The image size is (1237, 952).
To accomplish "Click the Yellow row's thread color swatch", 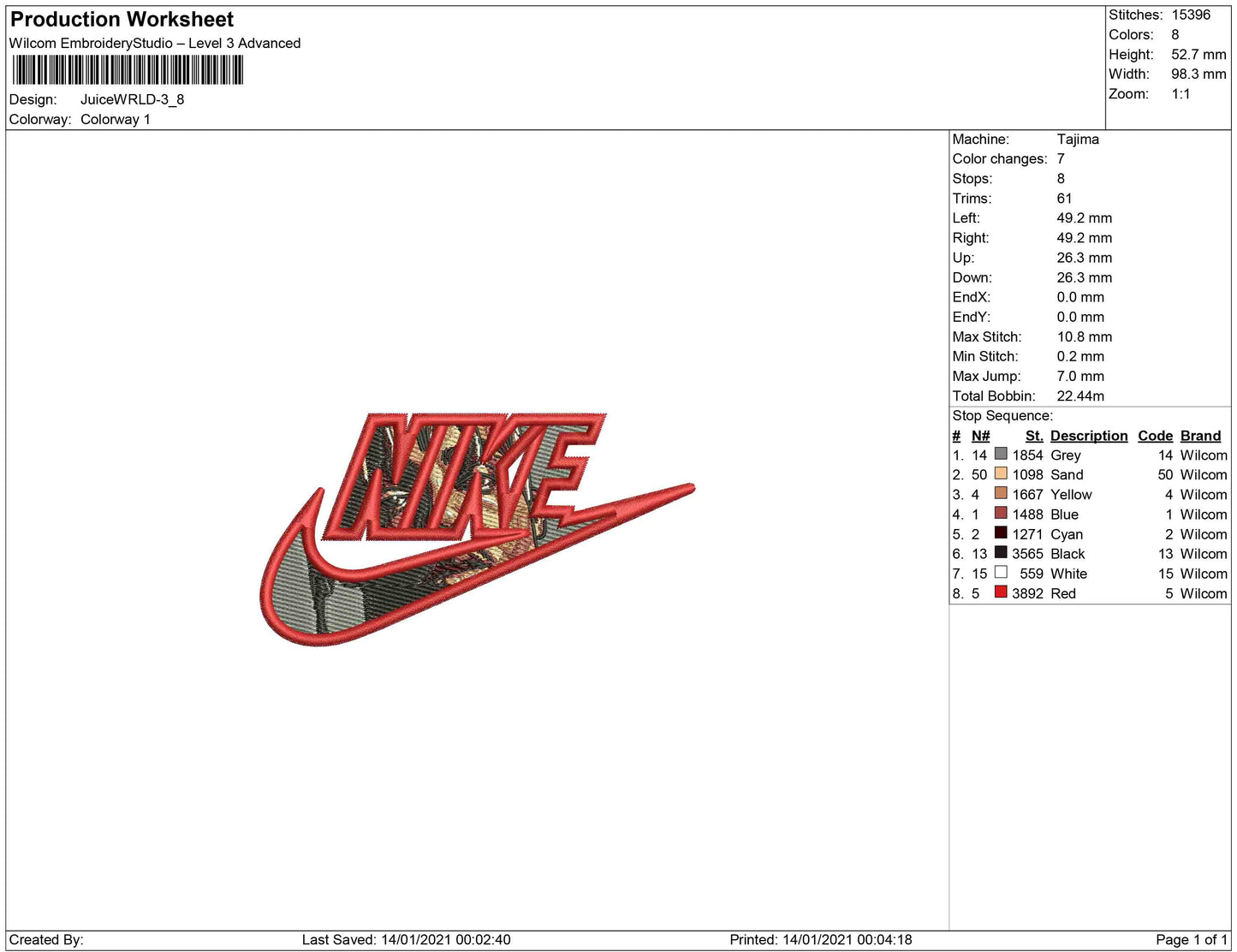I will pos(1000,493).
